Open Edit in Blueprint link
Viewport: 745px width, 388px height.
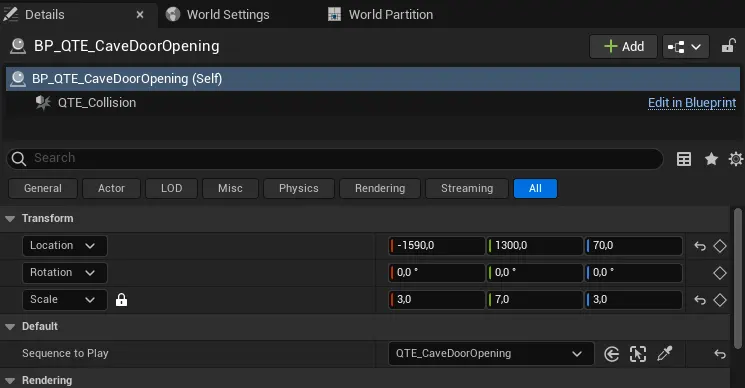click(692, 103)
